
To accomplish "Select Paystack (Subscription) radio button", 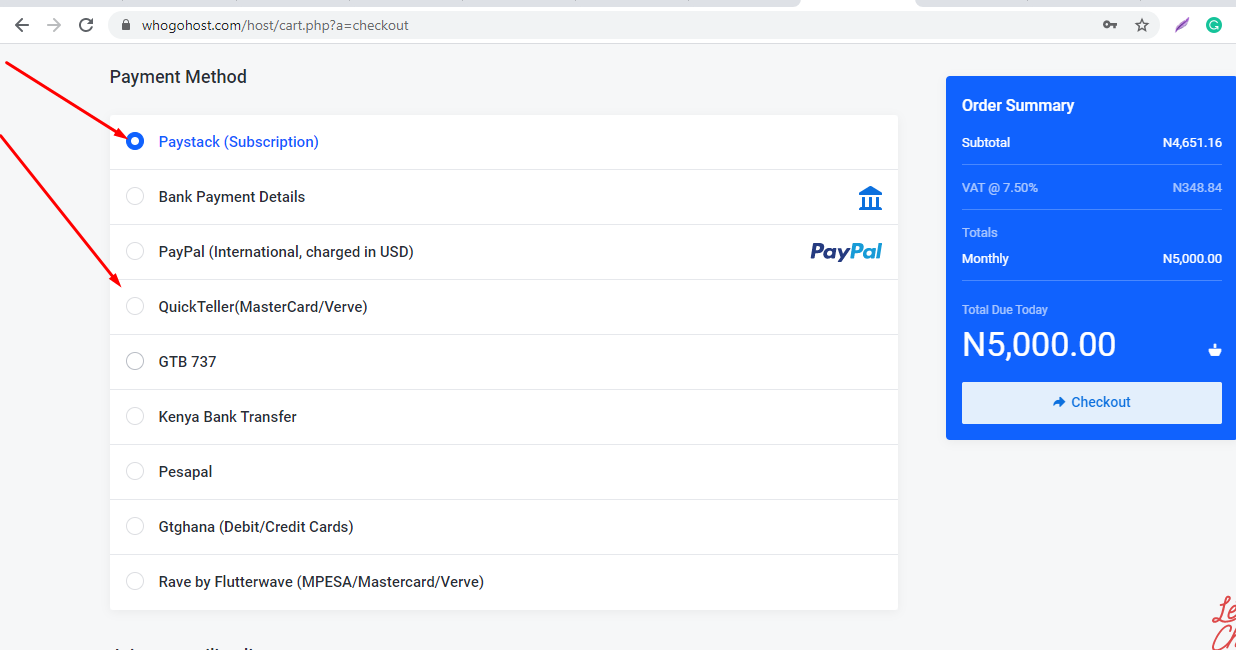I will [135, 142].
